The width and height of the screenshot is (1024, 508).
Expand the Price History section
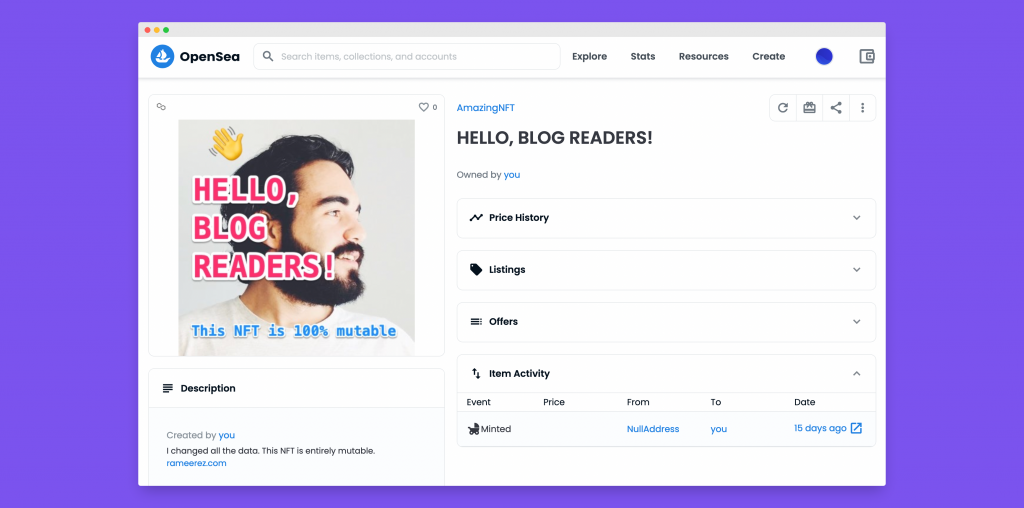[857, 217]
